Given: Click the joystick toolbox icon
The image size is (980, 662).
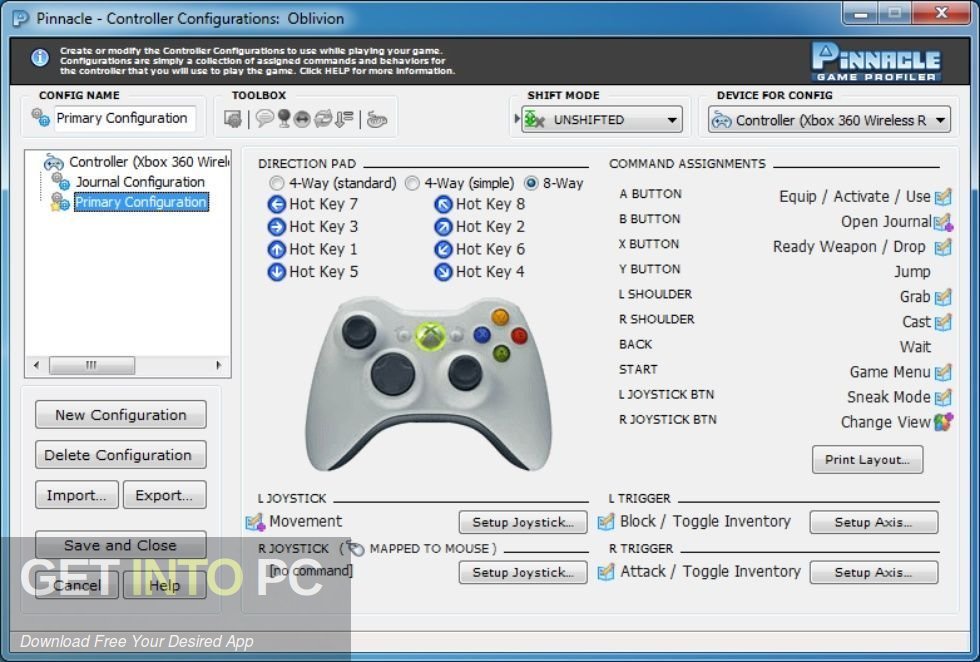Looking at the screenshot, I should coord(284,118).
